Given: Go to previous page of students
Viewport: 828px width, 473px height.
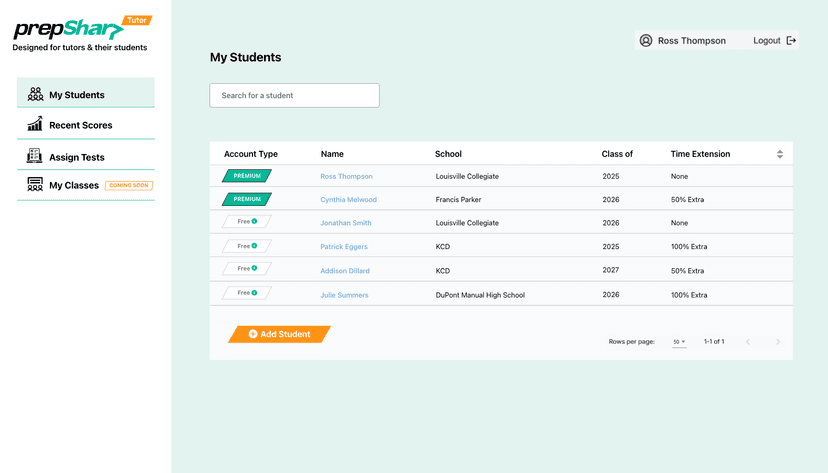Looking at the screenshot, I should pos(747,342).
